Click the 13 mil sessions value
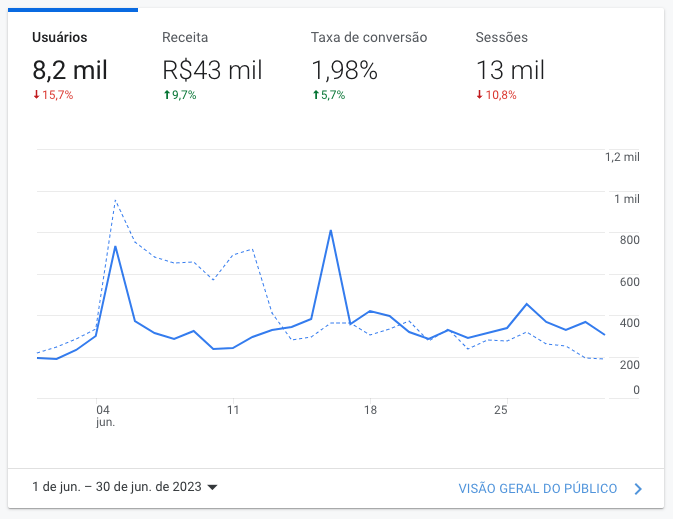Viewport: 673px width, 519px height. pos(510,70)
